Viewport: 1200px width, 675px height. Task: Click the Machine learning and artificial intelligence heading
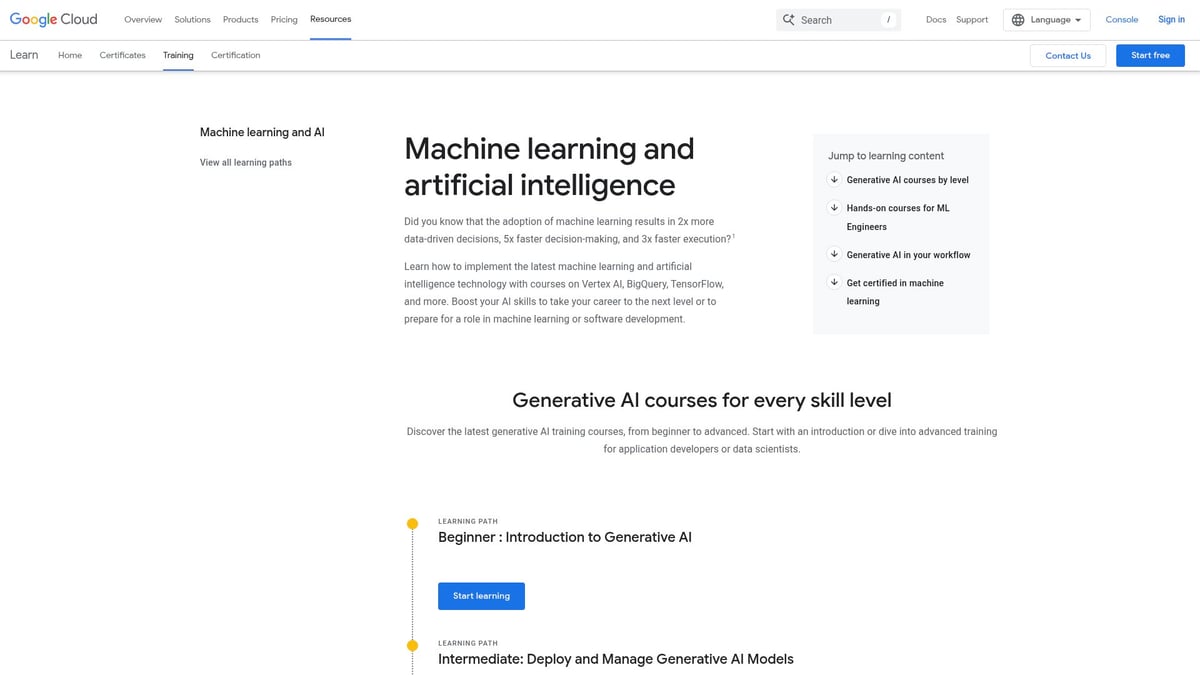click(549, 167)
